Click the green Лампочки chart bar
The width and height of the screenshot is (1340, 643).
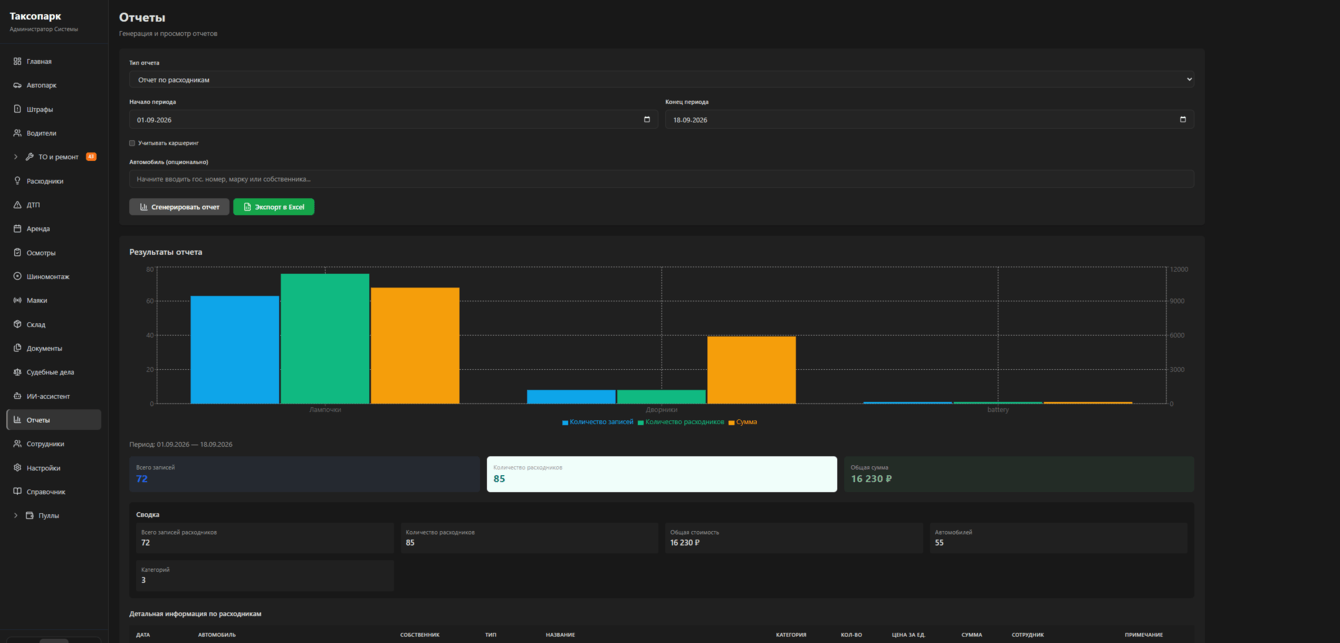pos(325,339)
